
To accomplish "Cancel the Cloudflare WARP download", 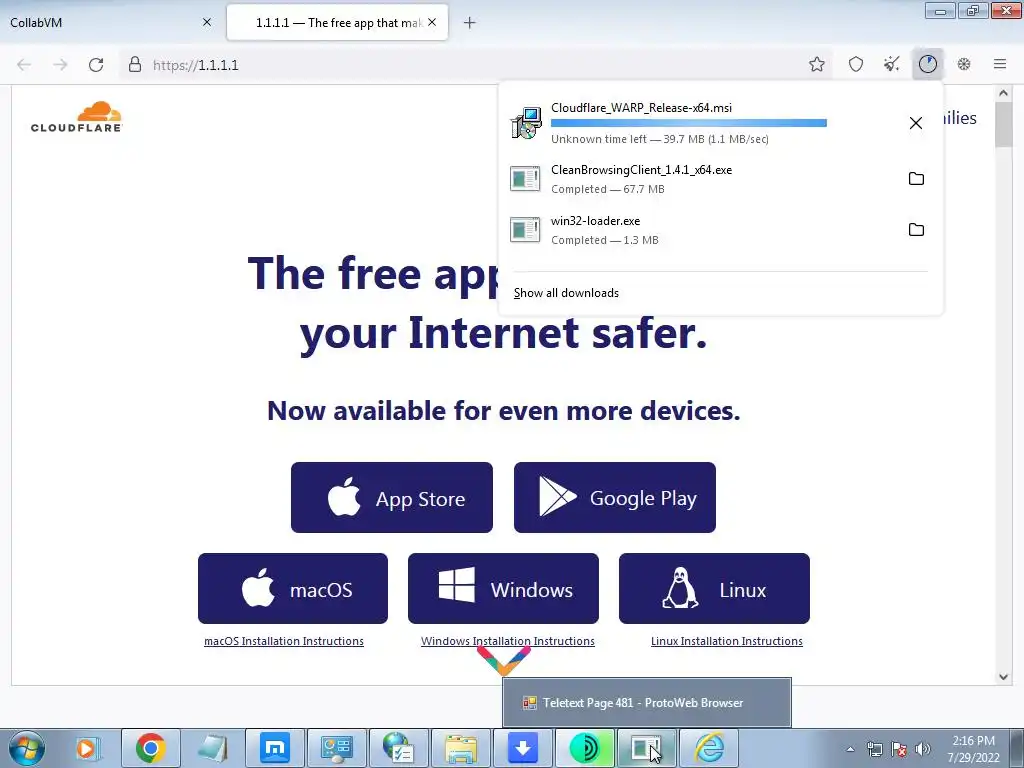I will pyautogui.click(x=916, y=123).
